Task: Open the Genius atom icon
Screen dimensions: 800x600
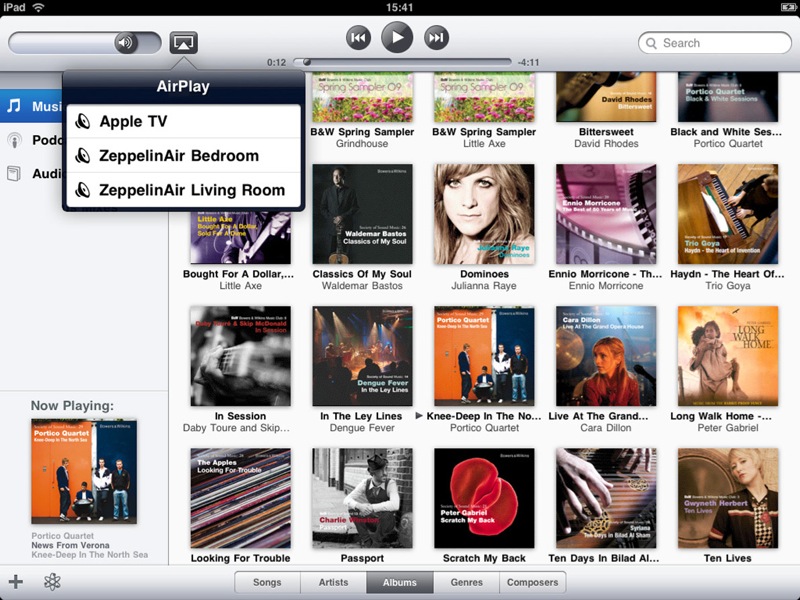Action: 53,582
